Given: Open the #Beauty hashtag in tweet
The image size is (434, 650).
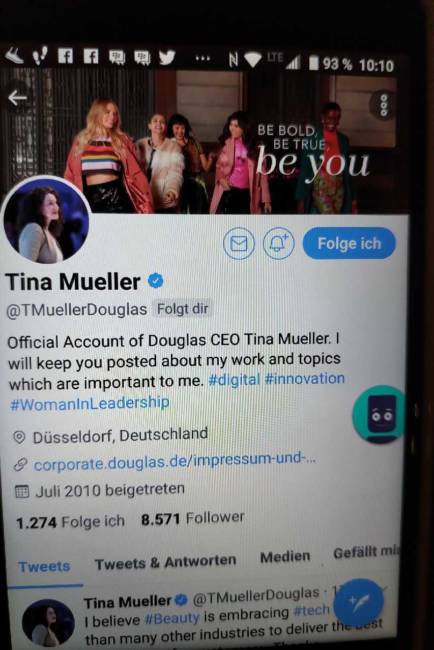Looking at the screenshot, I should [x=172, y=618].
